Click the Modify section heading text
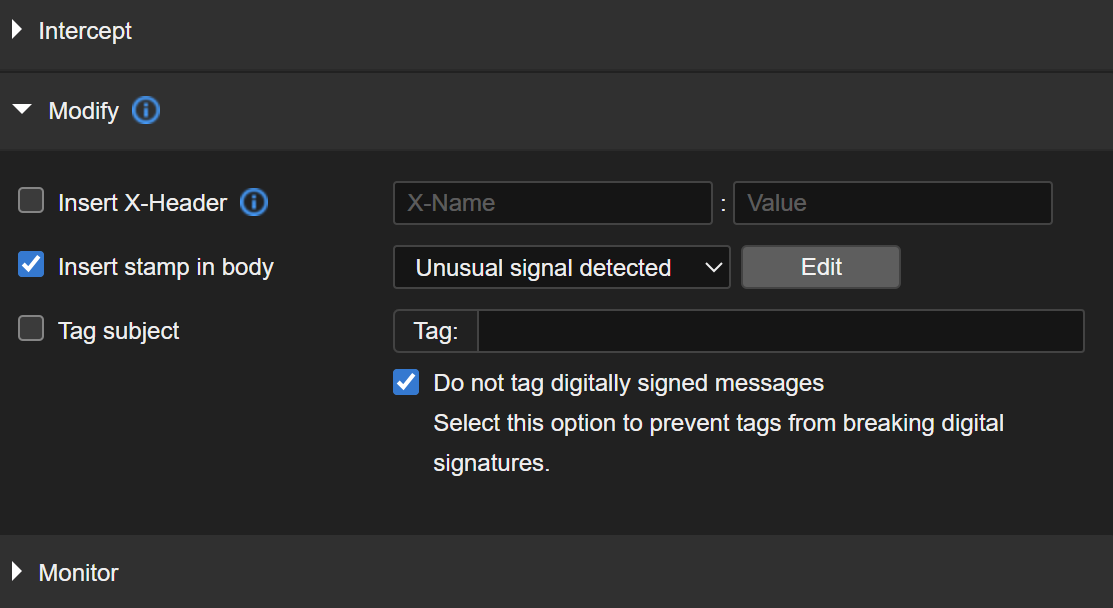This screenshot has width=1113, height=608. pos(84,111)
